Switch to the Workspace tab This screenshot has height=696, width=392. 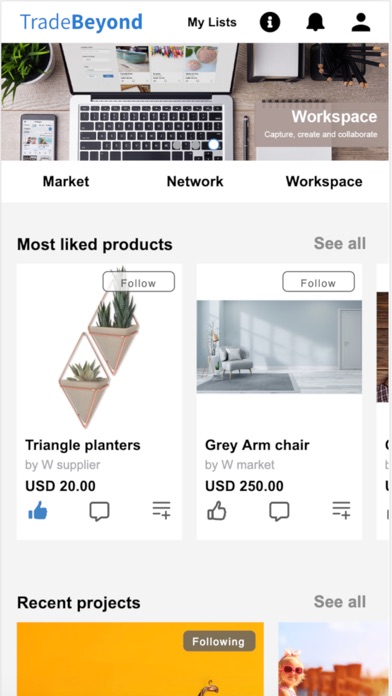tap(324, 181)
